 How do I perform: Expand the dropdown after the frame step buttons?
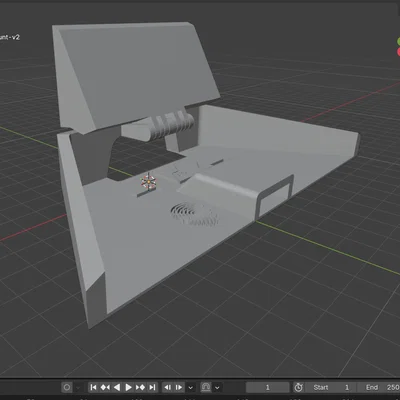coord(191,387)
